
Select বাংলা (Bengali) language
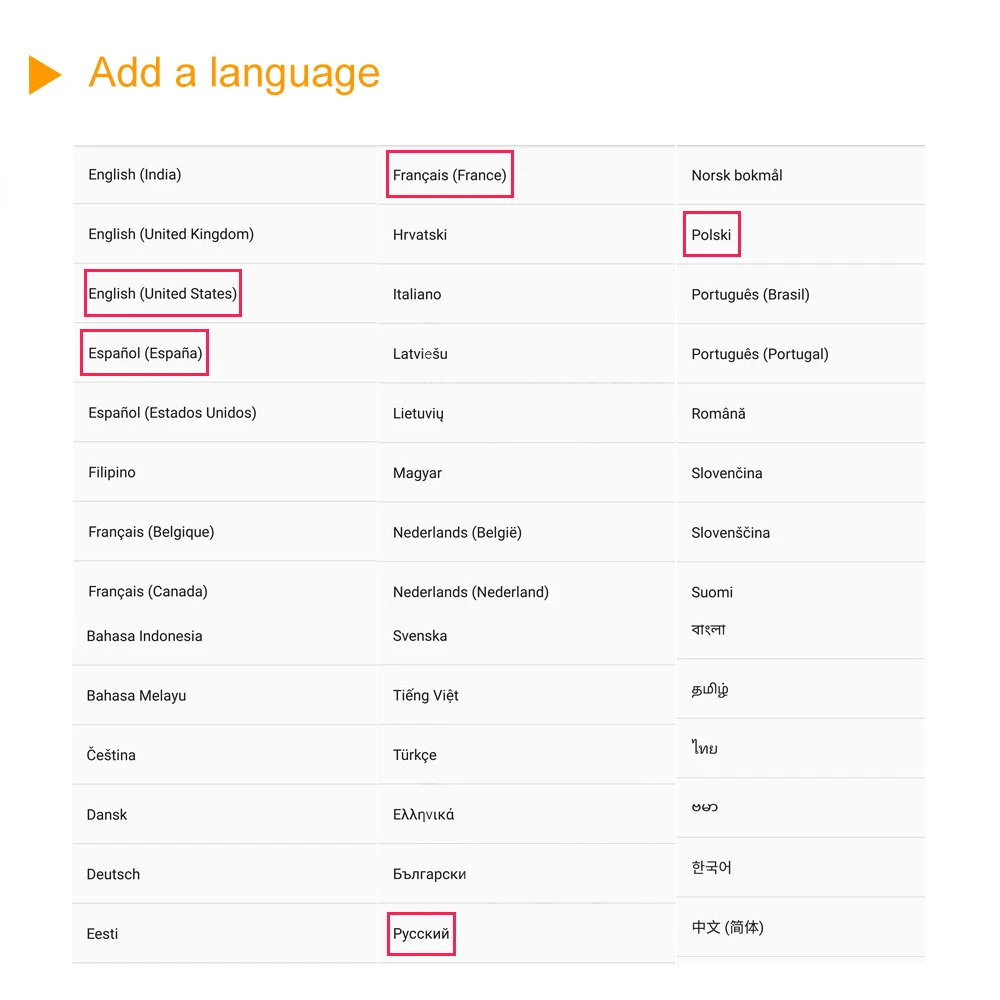tap(708, 629)
